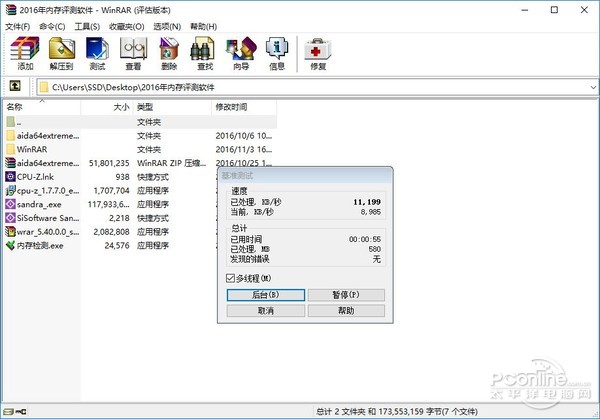Click date 2016/11/3 of WinRAR folder
The height and width of the screenshot is (419, 600).
244,150
